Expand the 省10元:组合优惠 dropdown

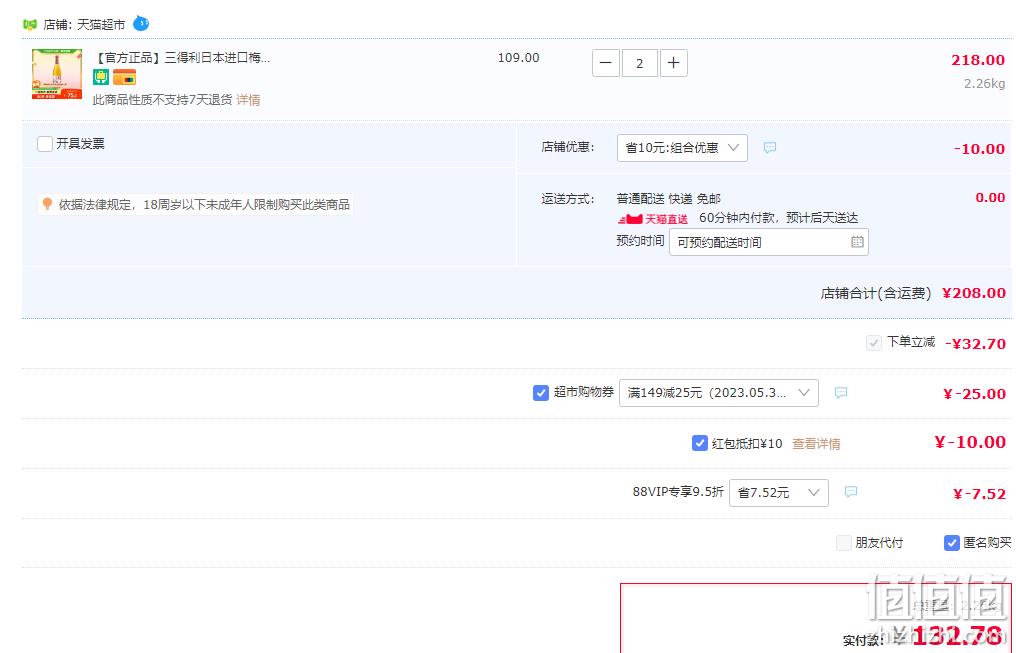[682, 148]
